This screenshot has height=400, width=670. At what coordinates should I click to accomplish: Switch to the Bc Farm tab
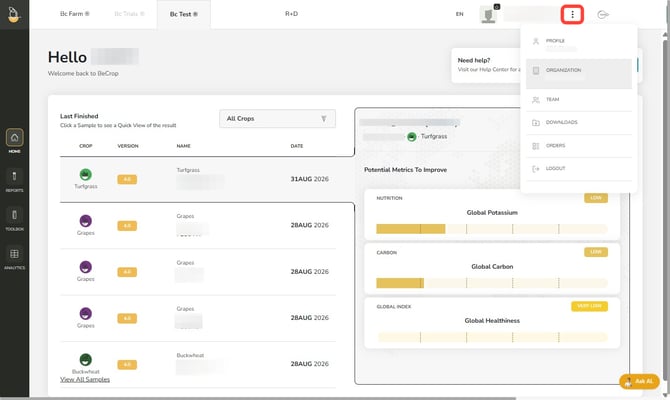(x=74, y=14)
